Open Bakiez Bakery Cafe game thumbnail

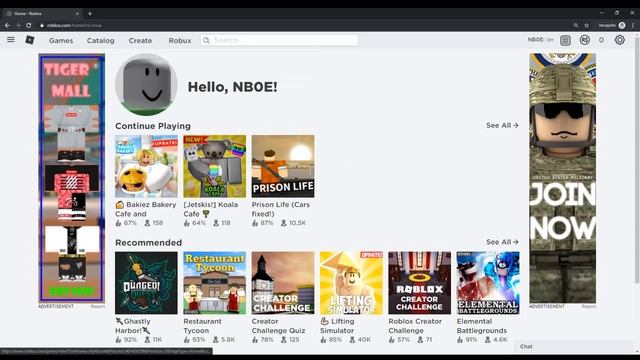click(x=146, y=167)
